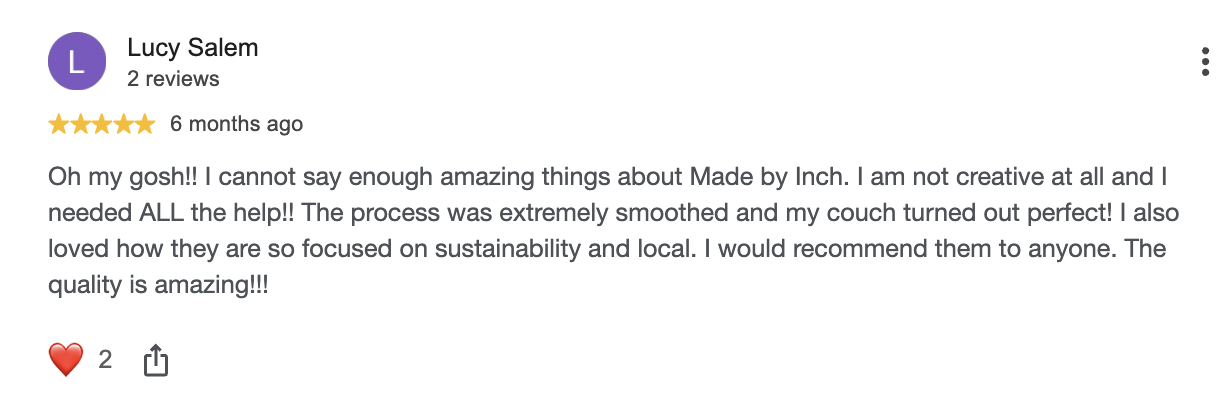Click the first gold rating star

(x=59, y=124)
